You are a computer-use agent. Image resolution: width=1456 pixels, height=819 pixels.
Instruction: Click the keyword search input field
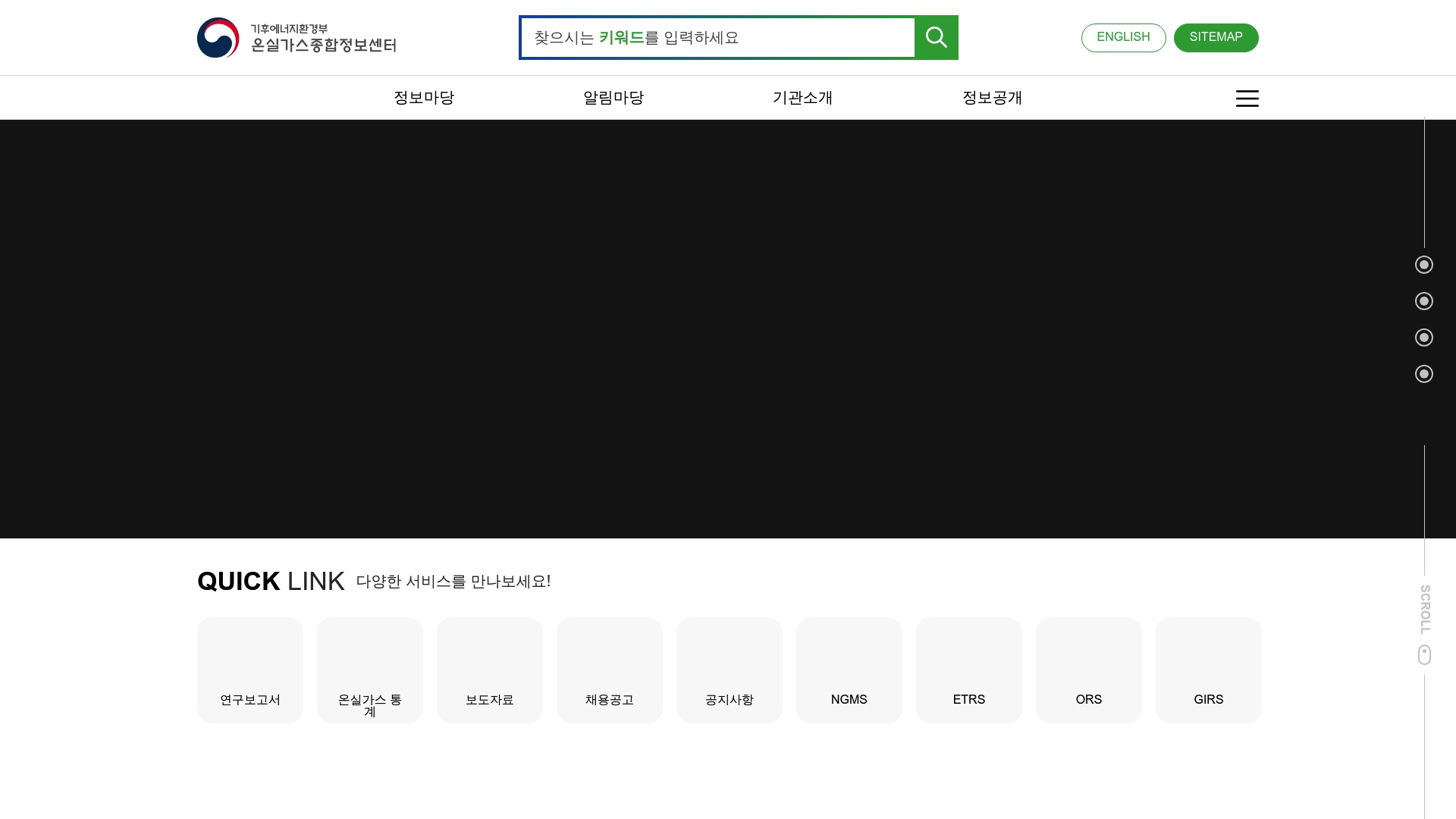point(717,37)
